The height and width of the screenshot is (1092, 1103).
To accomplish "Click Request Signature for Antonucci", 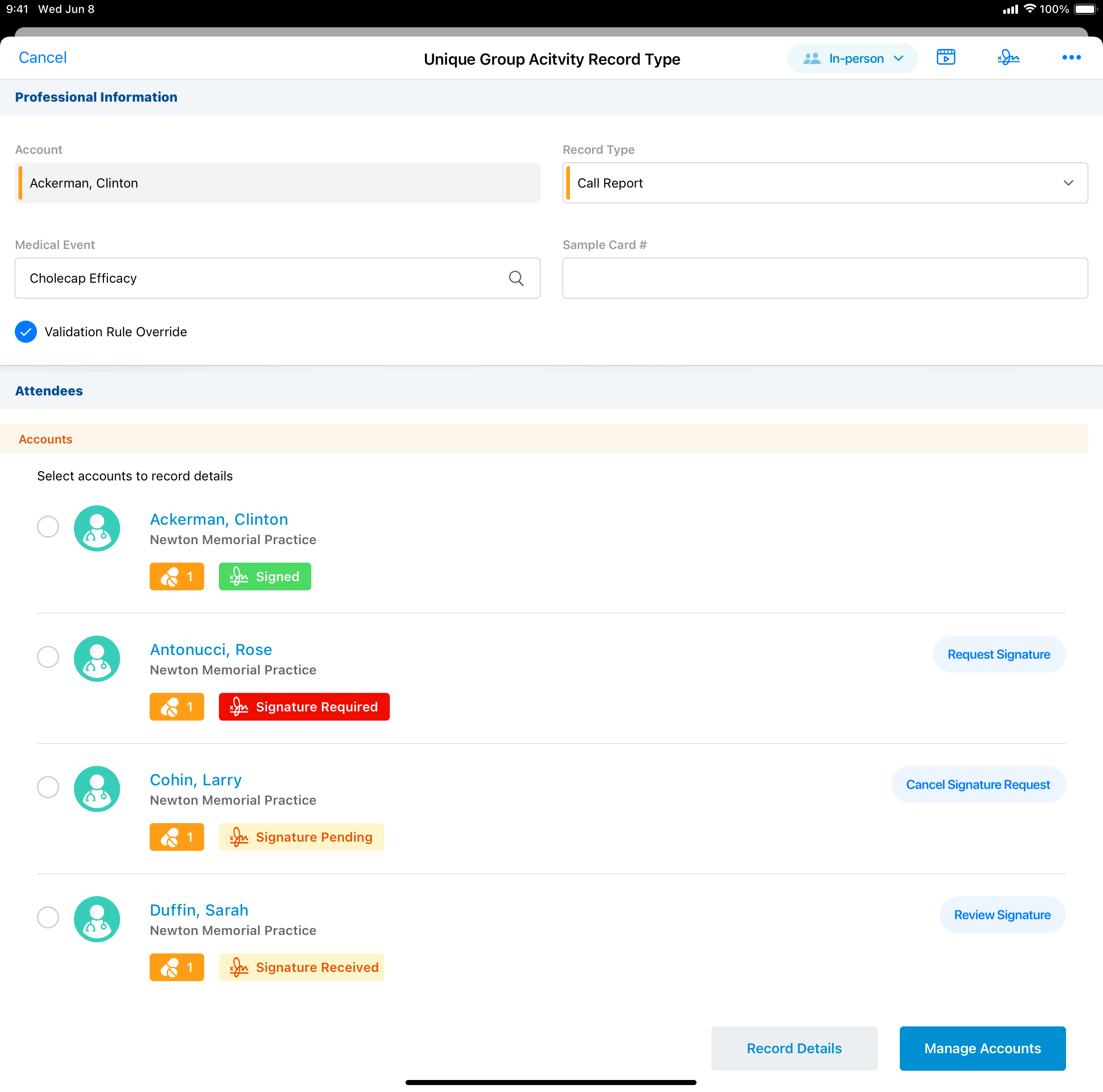I will click(x=999, y=654).
